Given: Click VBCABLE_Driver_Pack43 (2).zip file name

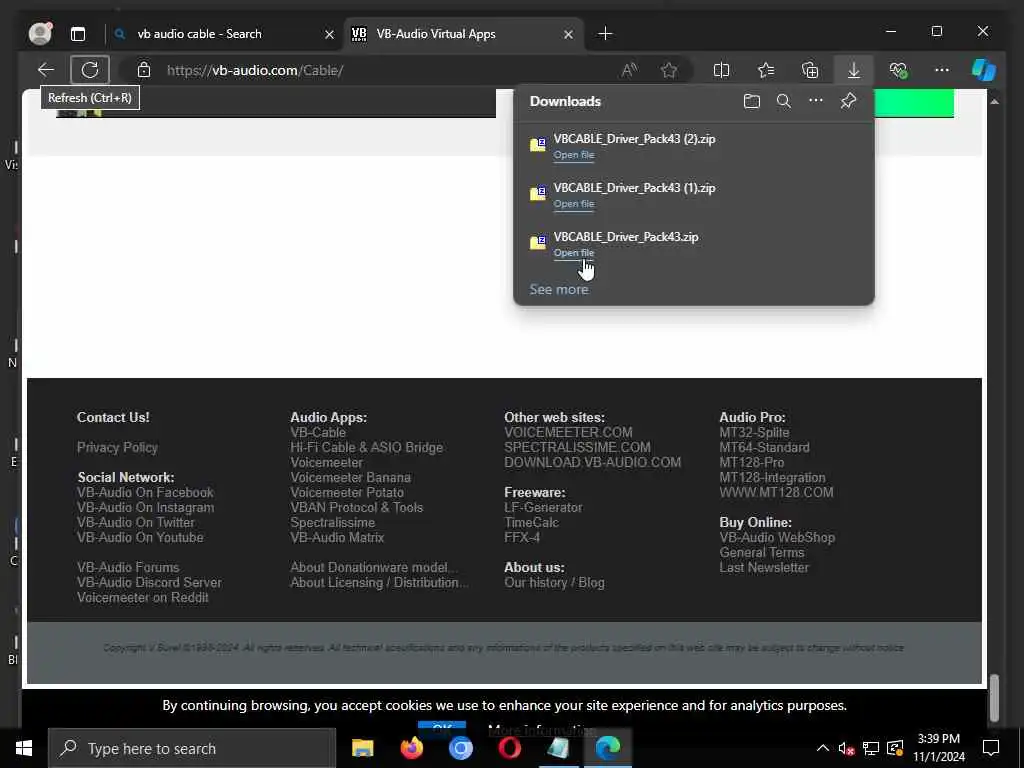Looking at the screenshot, I should 634,138.
